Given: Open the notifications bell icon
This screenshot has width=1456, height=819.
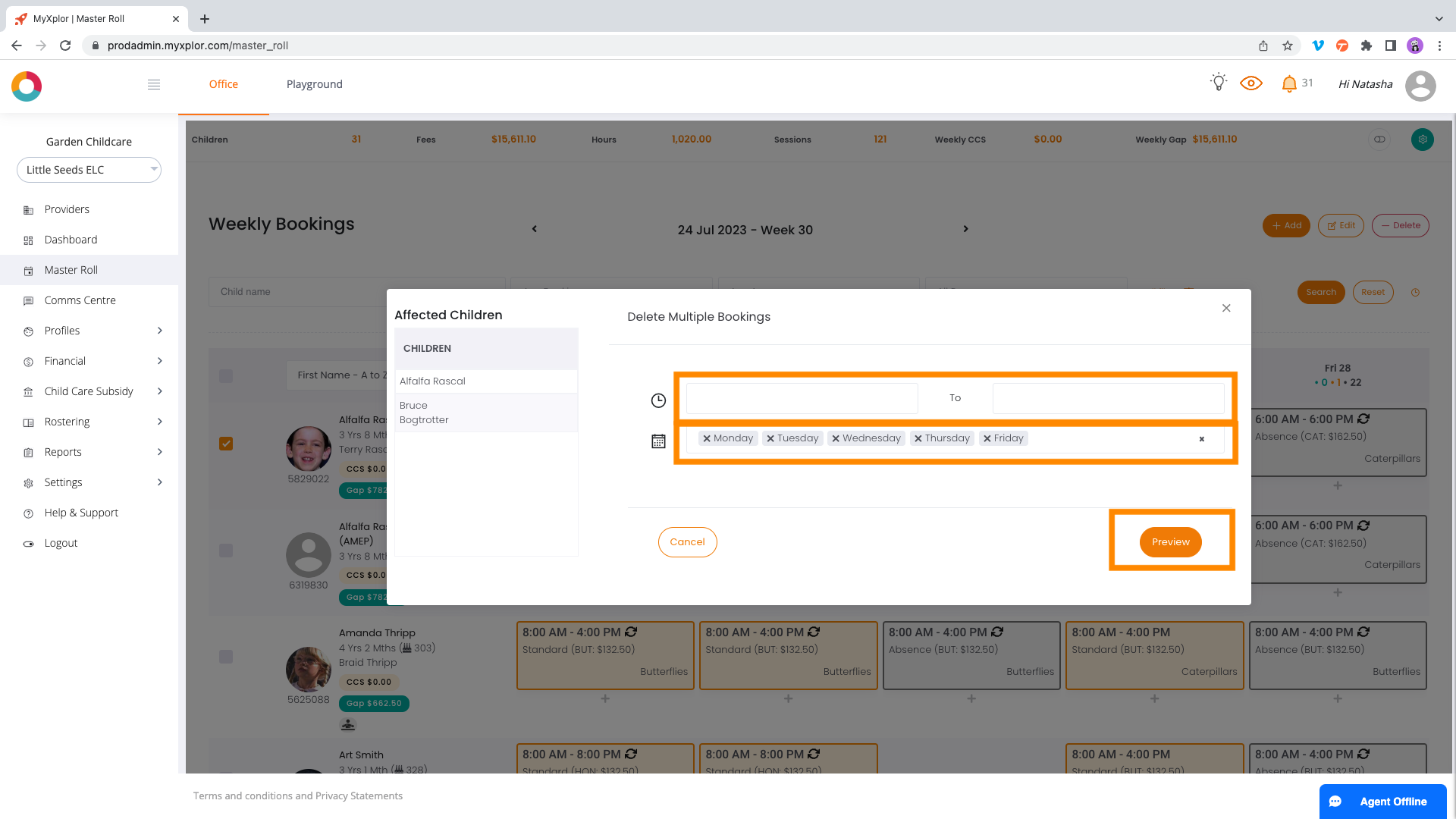Looking at the screenshot, I should click(x=1289, y=83).
